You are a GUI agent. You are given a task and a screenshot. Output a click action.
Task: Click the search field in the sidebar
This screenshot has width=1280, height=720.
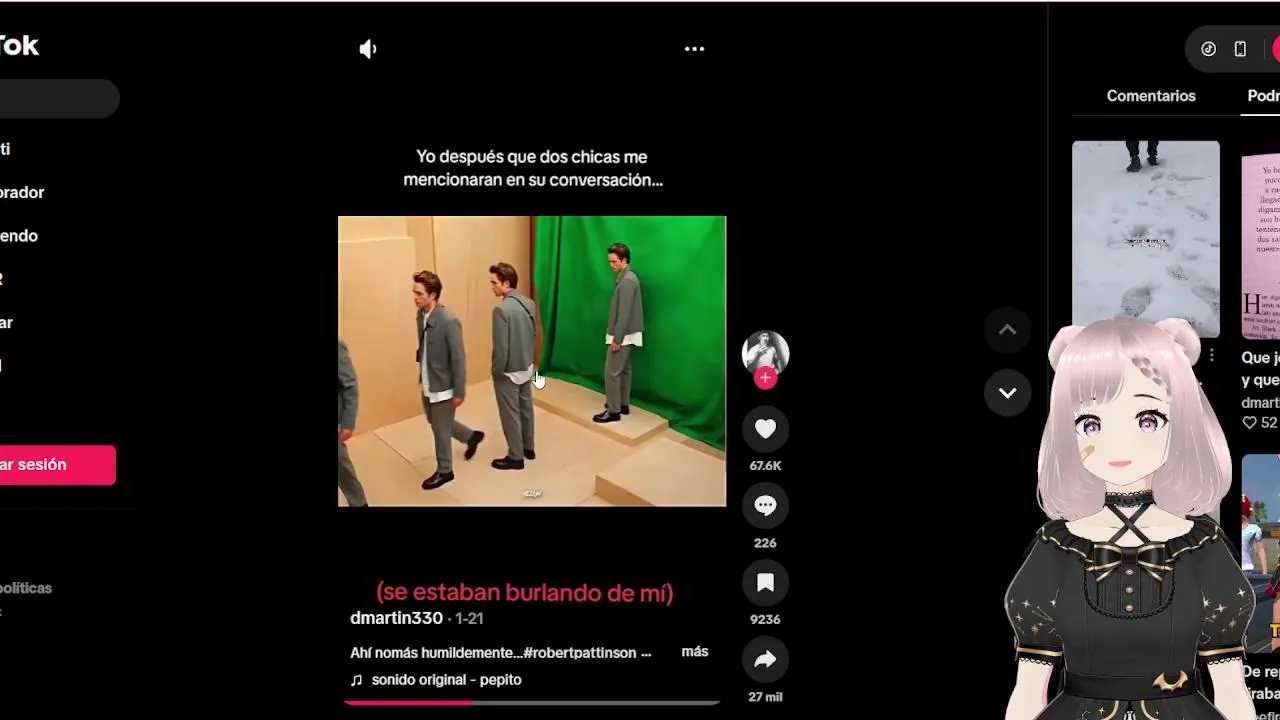pyautogui.click(x=58, y=99)
